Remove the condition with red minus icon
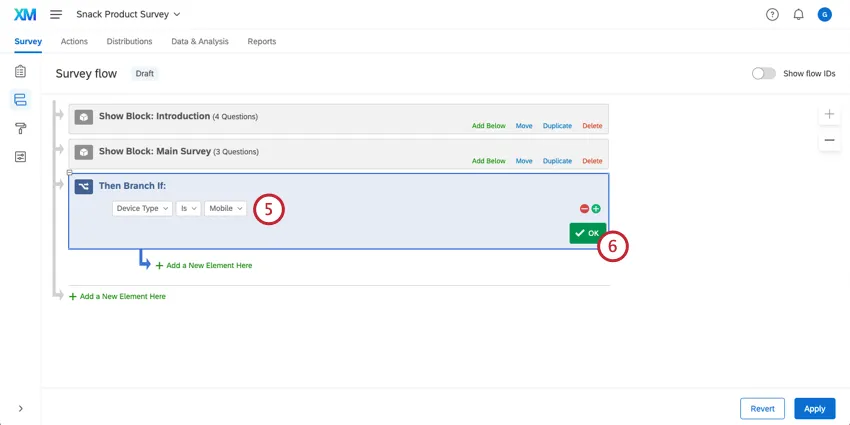This screenshot has width=850, height=425. [584, 209]
